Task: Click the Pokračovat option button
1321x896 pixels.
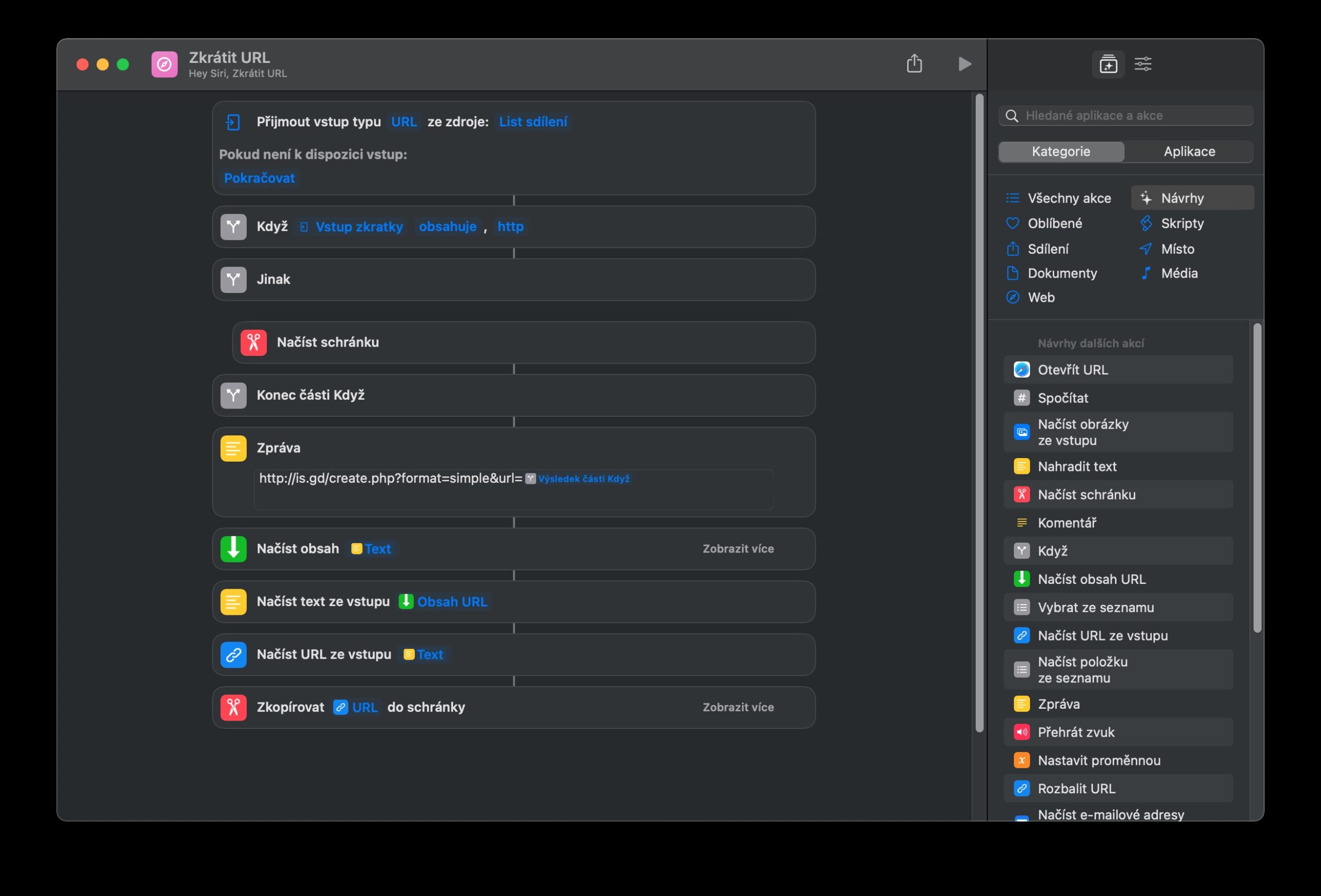Action: click(x=259, y=178)
